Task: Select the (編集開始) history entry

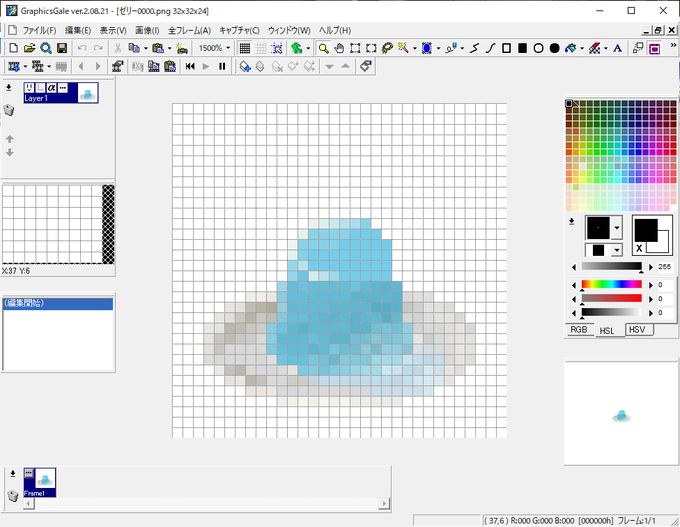Action: point(58,303)
